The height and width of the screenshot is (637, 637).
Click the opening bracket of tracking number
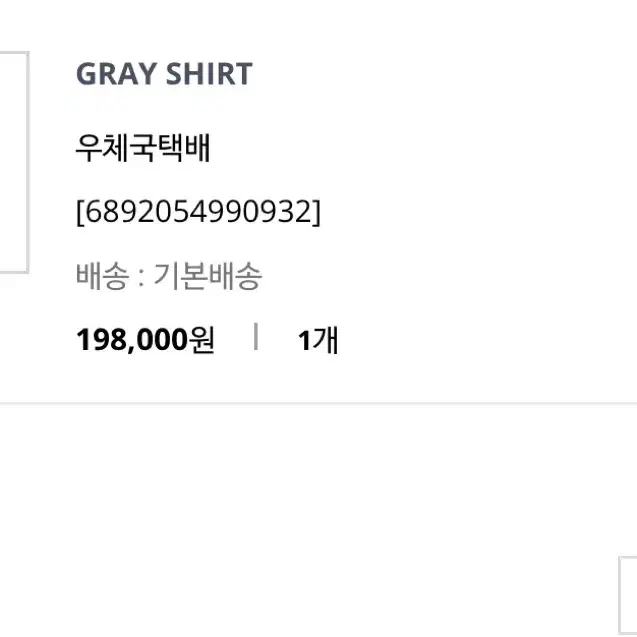pos(80,212)
